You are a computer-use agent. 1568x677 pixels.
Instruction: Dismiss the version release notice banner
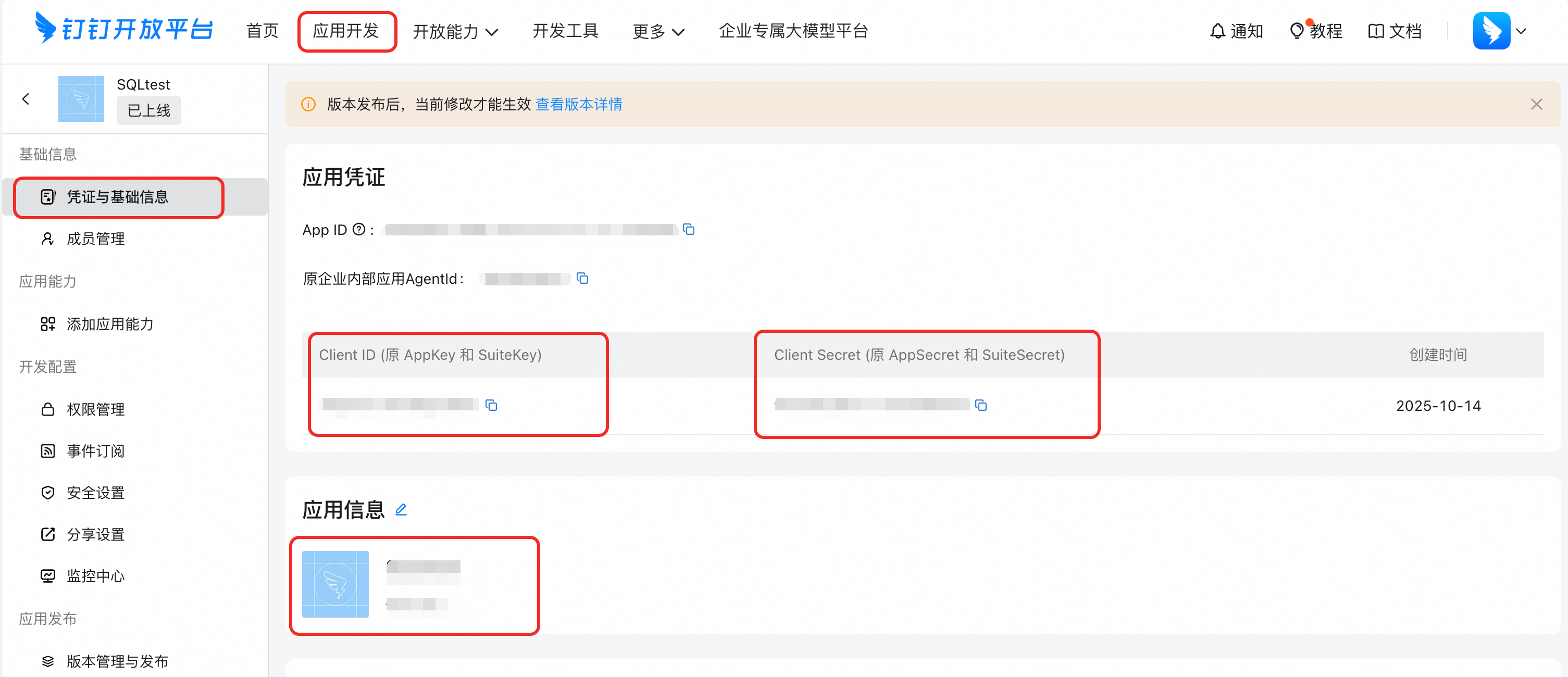pos(1536,104)
